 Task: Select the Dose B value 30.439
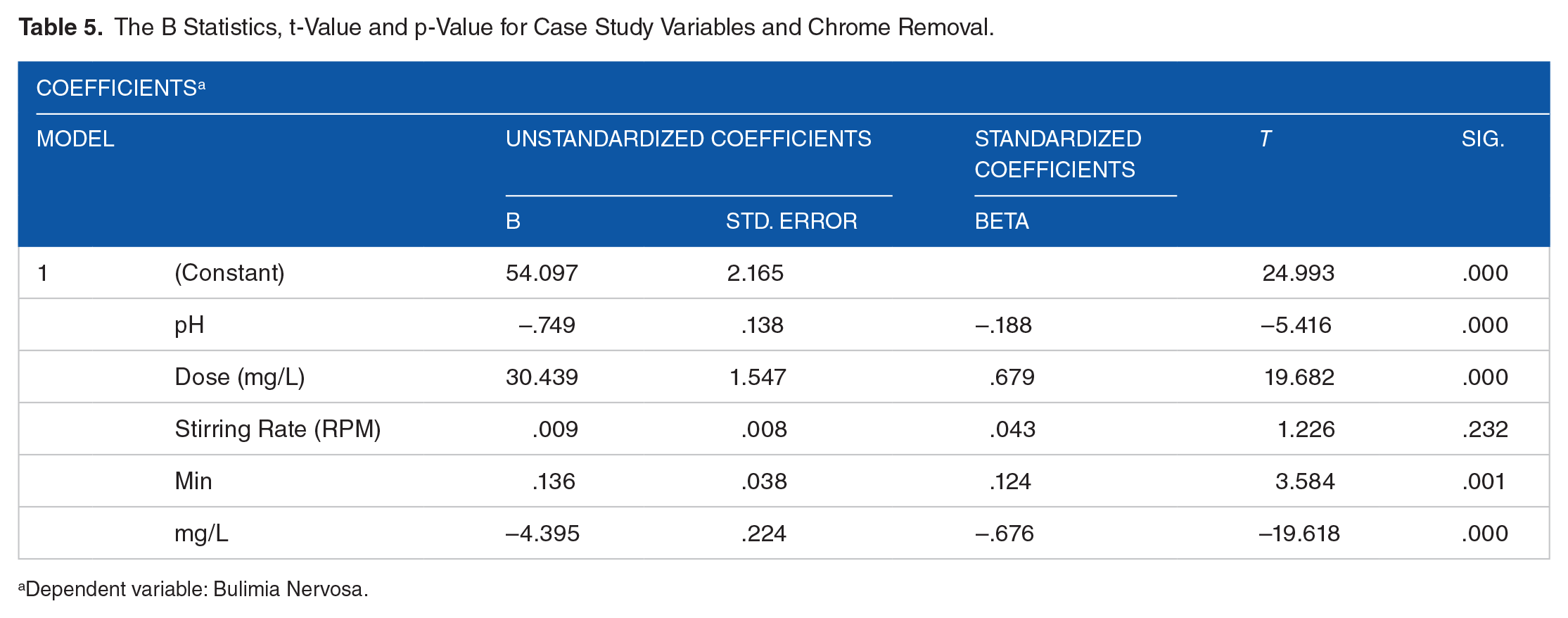(x=542, y=377)
